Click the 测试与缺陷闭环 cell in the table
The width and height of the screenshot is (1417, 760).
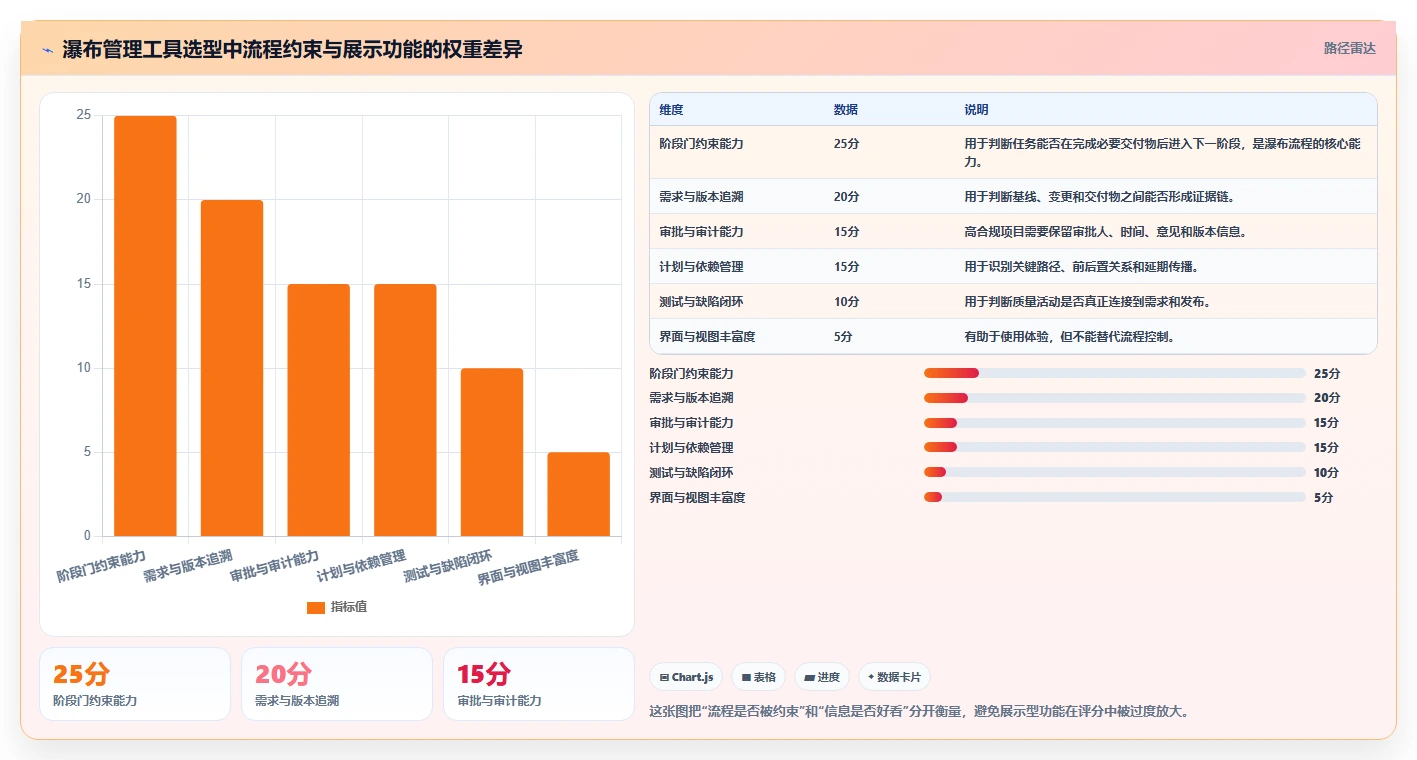[x=701, y=302]
